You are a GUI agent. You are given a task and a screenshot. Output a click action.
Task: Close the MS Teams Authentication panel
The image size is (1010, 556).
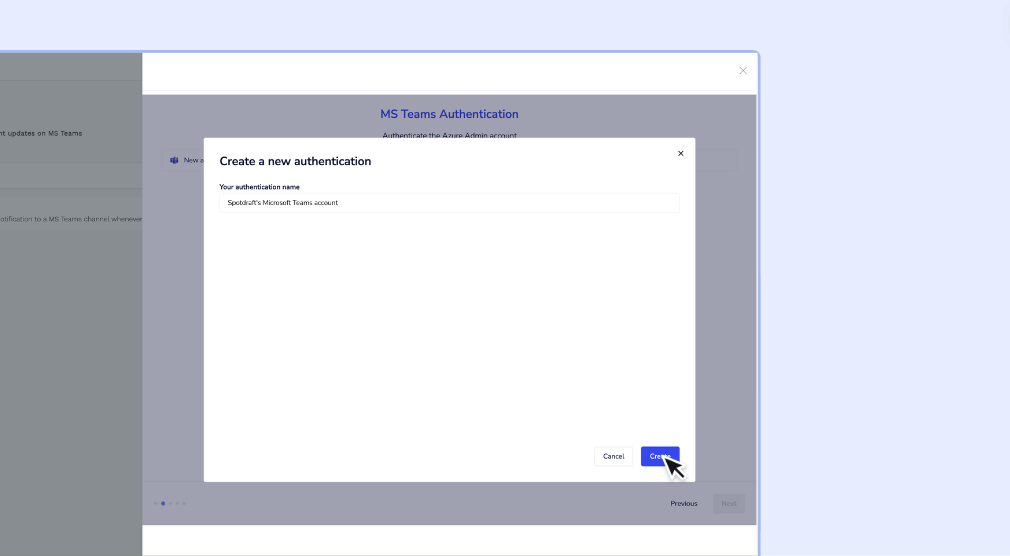pos(743,71)
